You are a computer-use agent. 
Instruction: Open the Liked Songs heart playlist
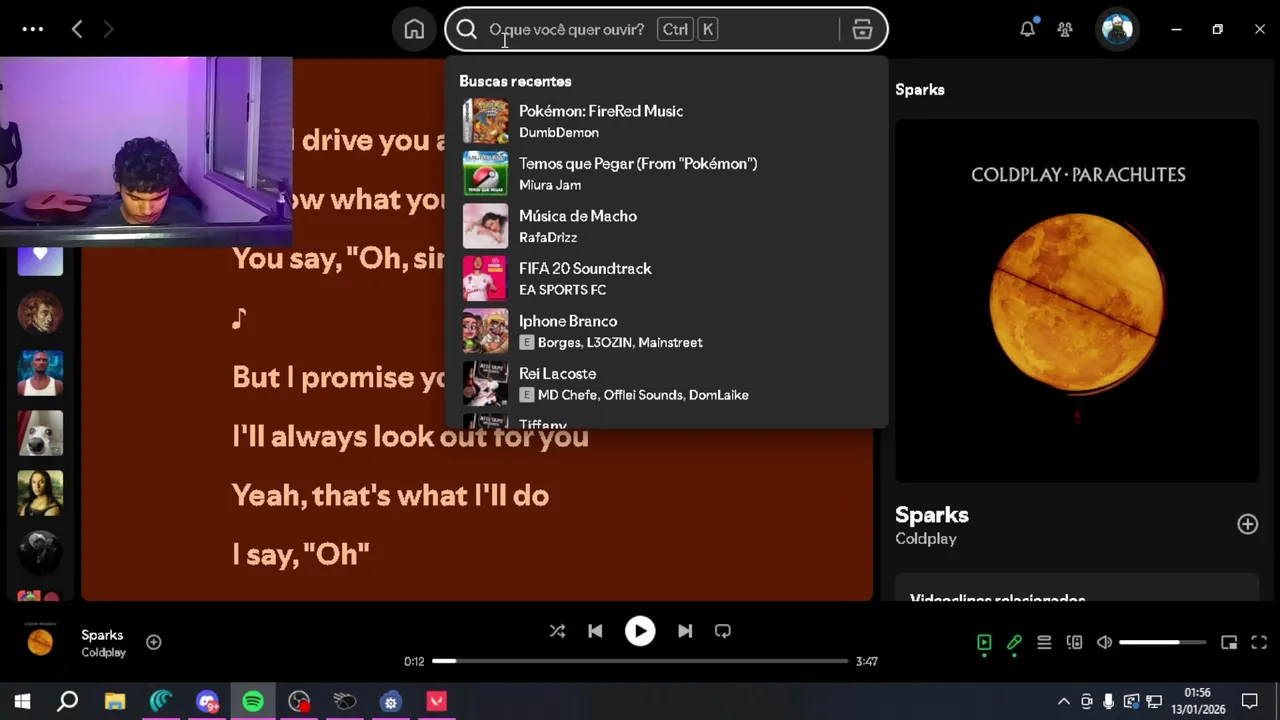click(x=40, y=258)
